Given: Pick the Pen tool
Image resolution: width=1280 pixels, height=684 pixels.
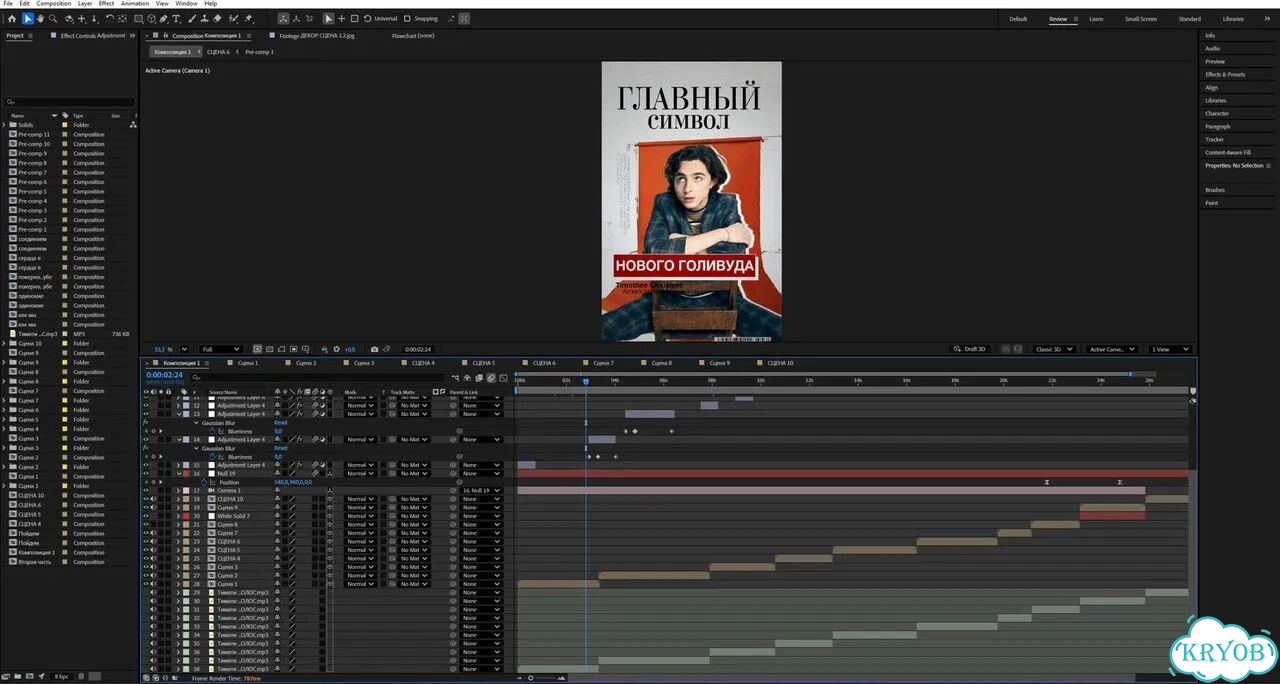Looking at the screenshot, I should (164, 19).
